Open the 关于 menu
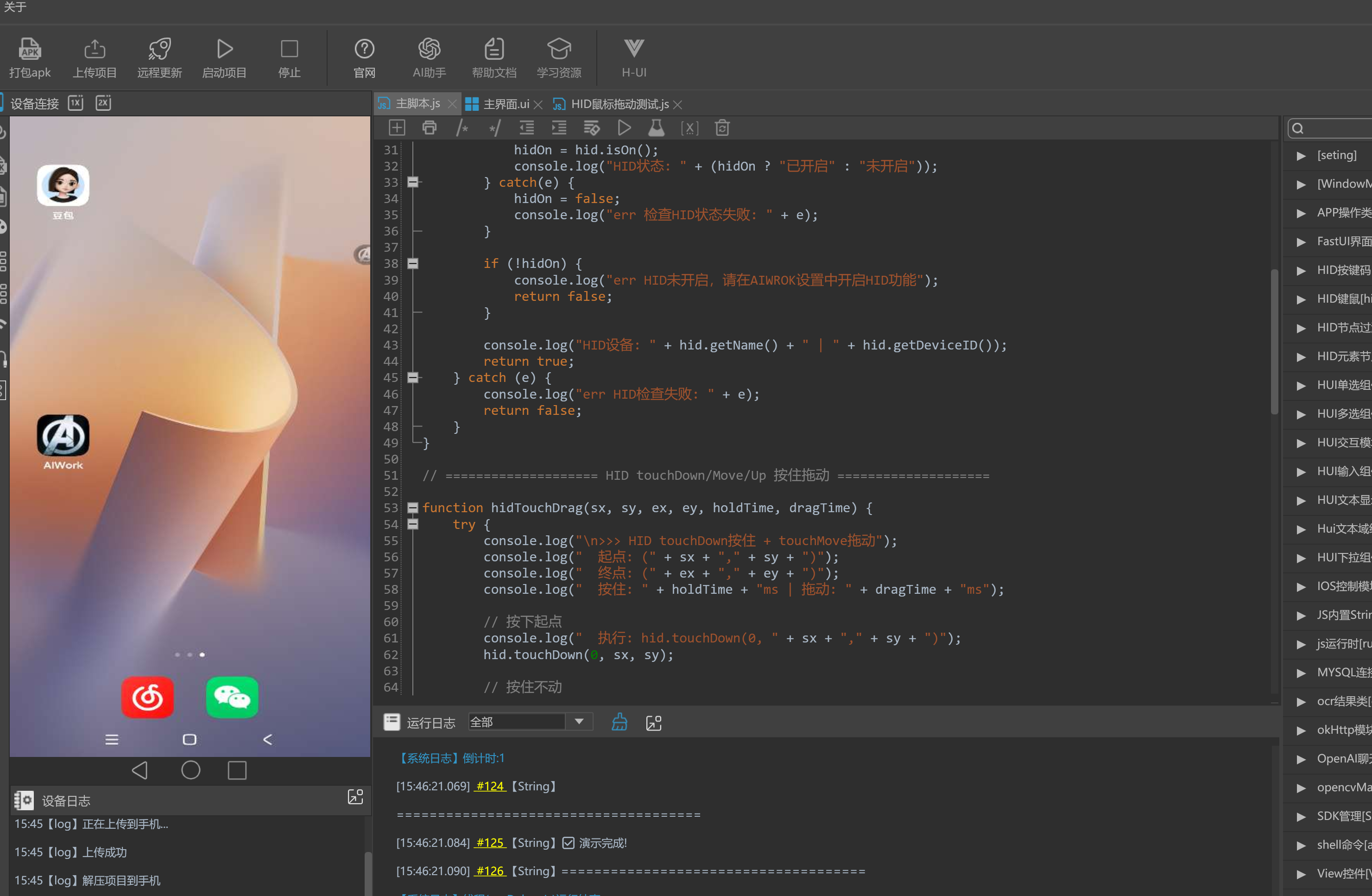Image resolution: width=1372 pixels, height=896 pixels. pos(15,7)
